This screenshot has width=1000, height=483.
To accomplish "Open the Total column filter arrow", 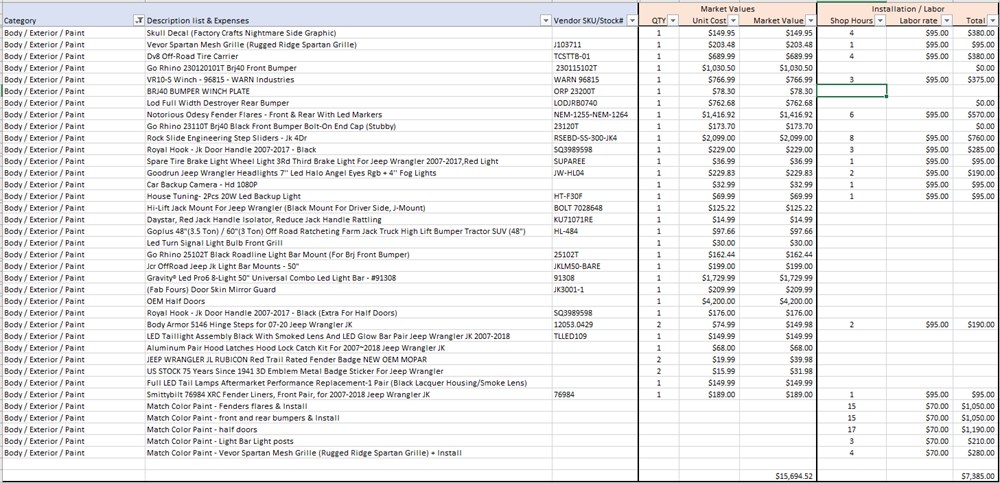I will point(992,21).
